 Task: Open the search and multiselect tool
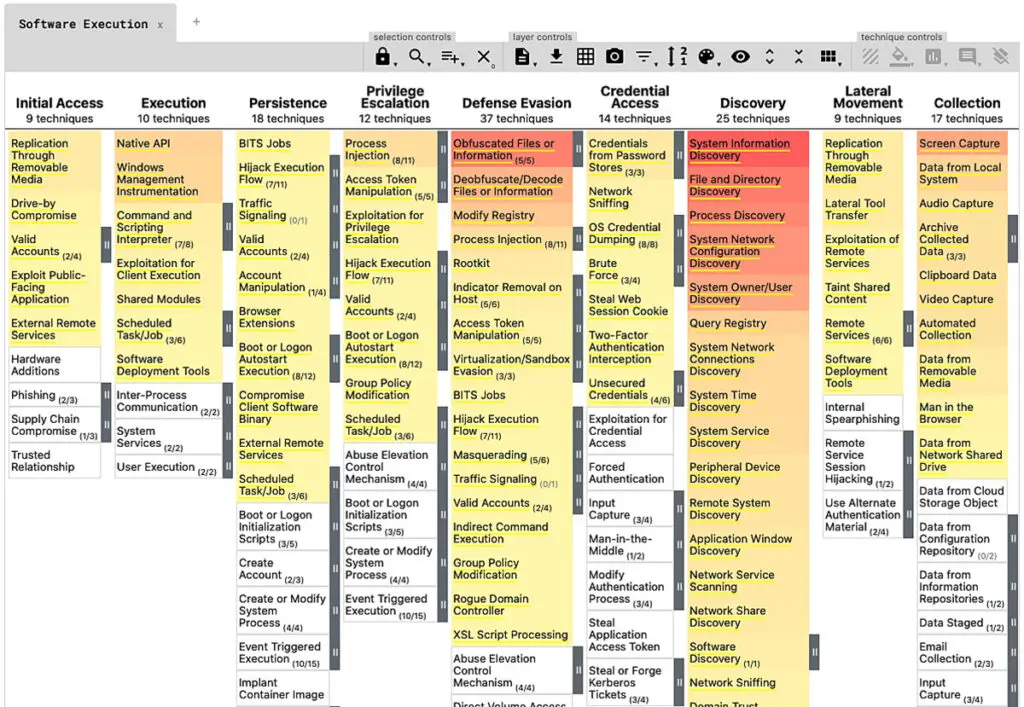(414, 57)
